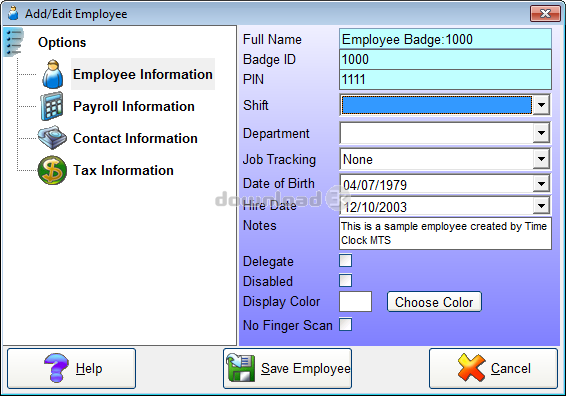Click the Employee Information person icon
Image resolution: width=566 pixels, height=396 pixels.
pos(53,74)
